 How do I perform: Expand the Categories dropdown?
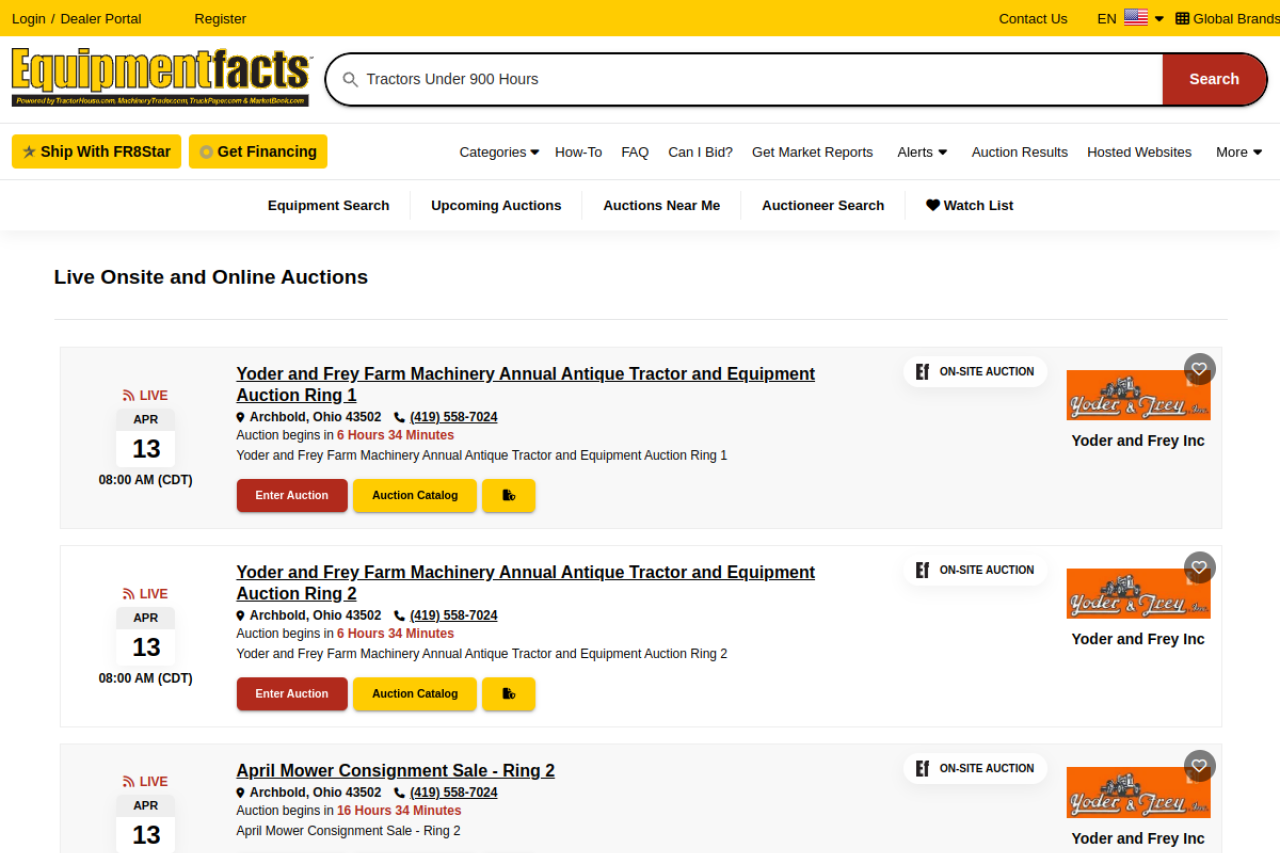[x=498, y=152]
